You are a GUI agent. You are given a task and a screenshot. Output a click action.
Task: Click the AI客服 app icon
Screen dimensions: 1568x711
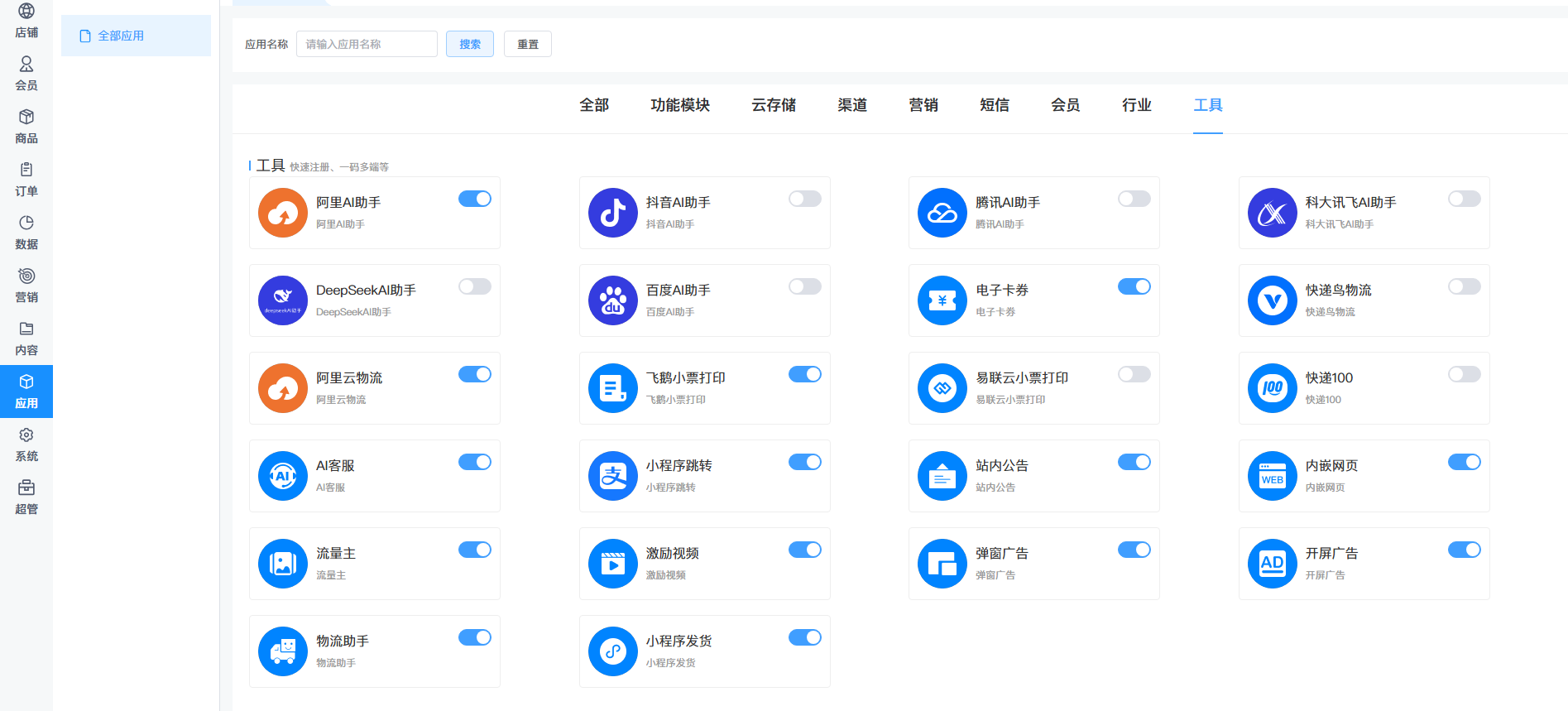point(283,476)
